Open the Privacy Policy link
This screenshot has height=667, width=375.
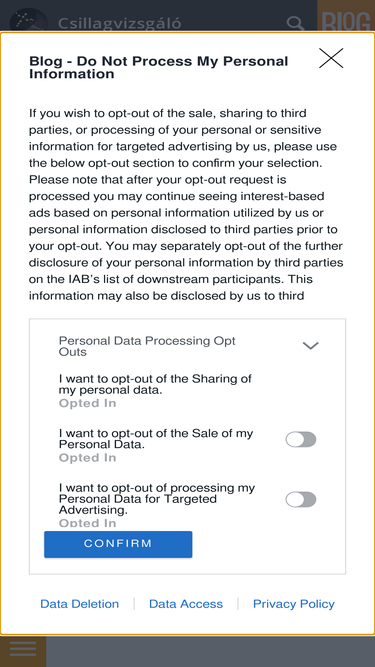coord(294,604)
